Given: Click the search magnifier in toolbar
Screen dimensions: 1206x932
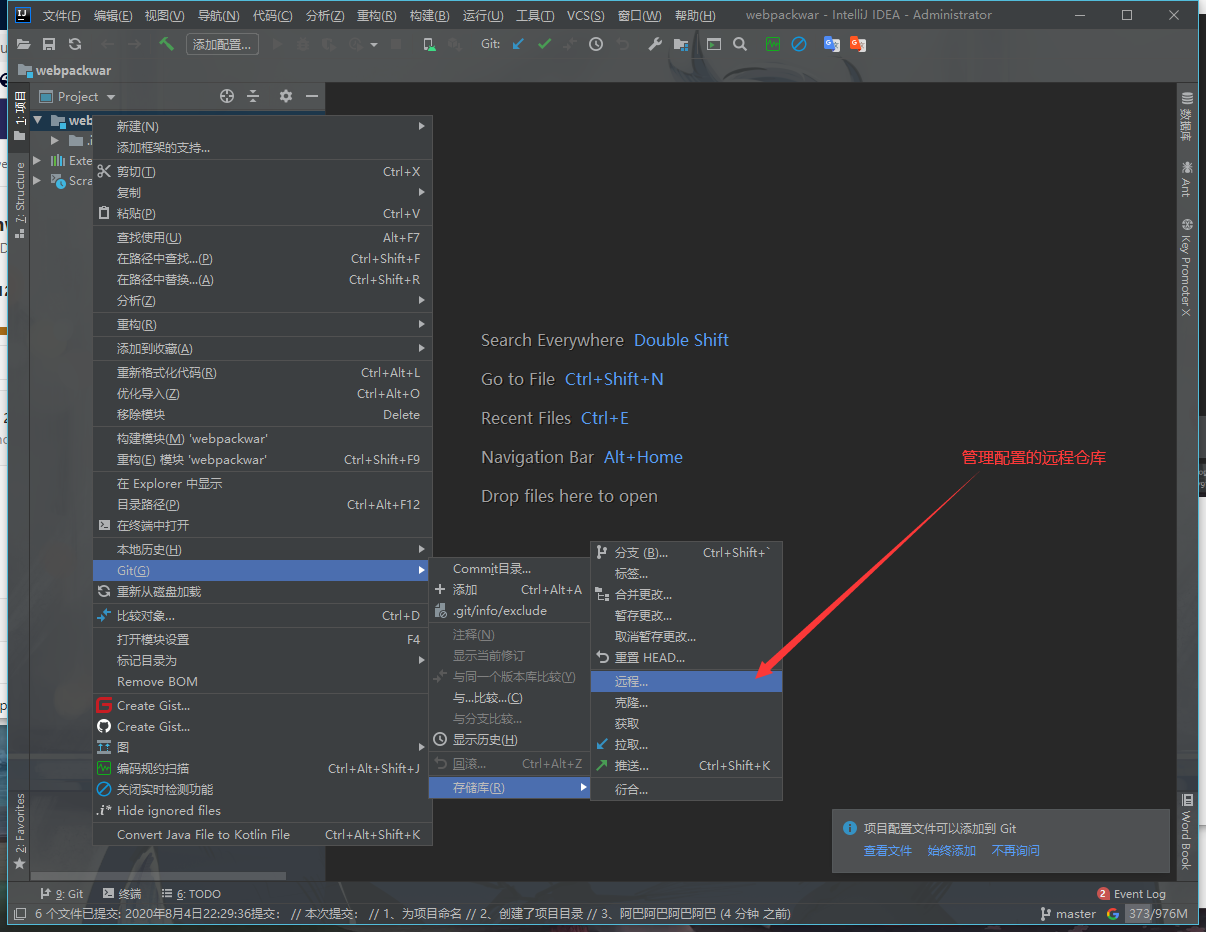Looking at the screenshot, I should (740, 44).
